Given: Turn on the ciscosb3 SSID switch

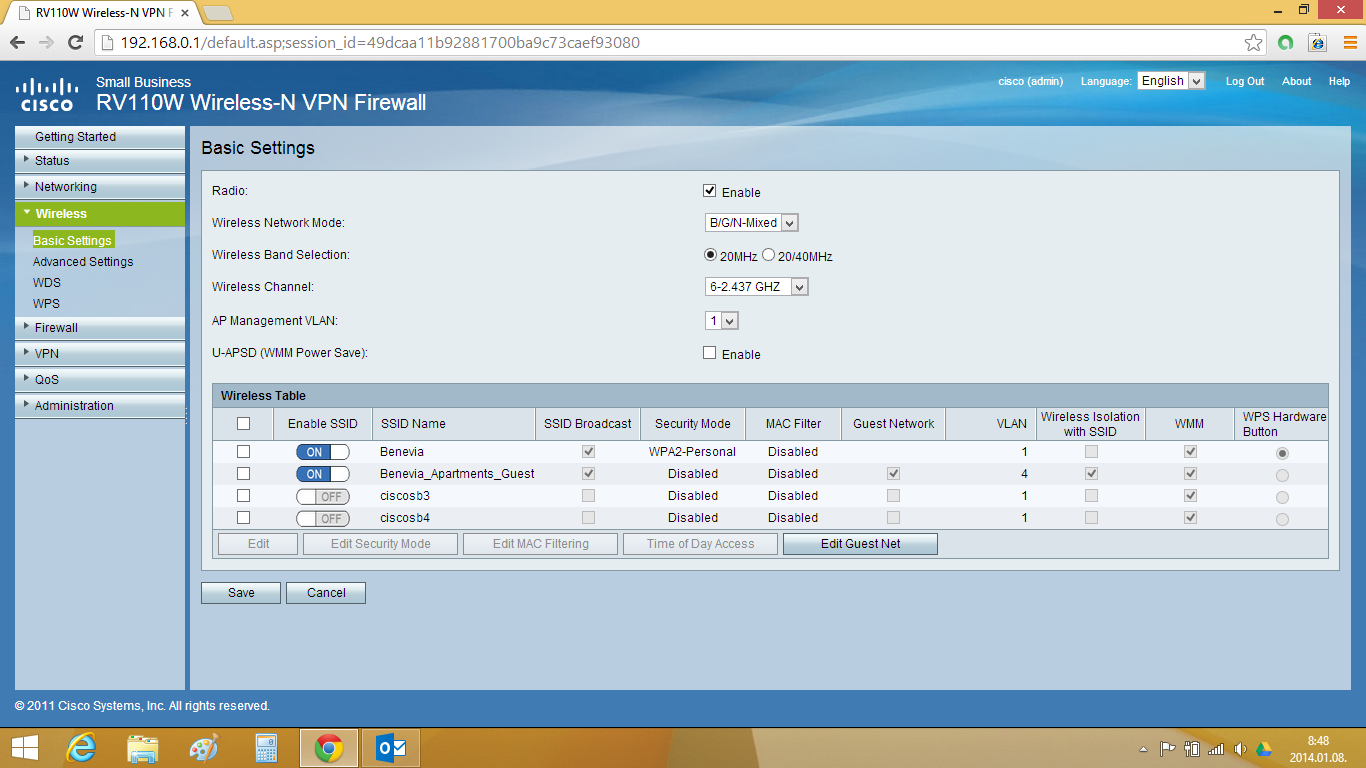Looking at the screenshot, I should click(322, 496).
